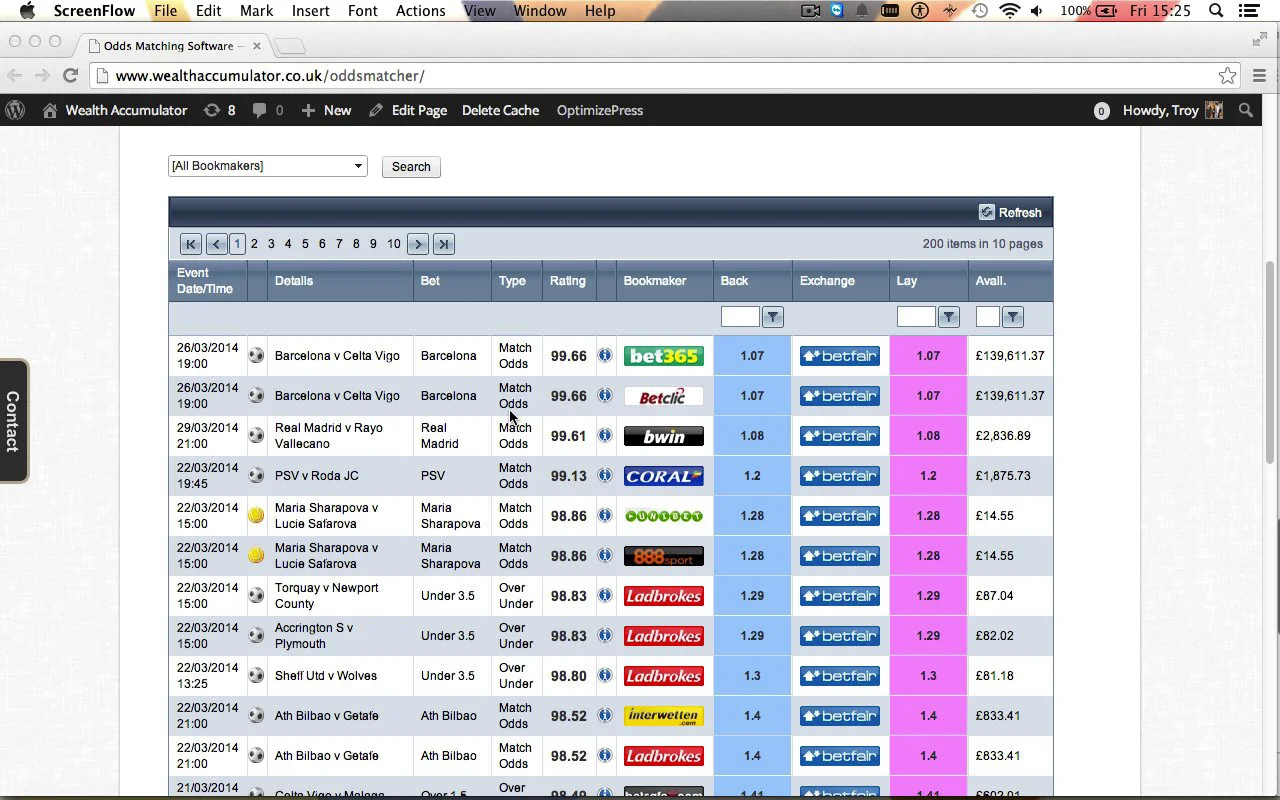This screenshot has height=800, width=1280.
Task: Click the Lay filter input field
Action: (x=916, y=317)
